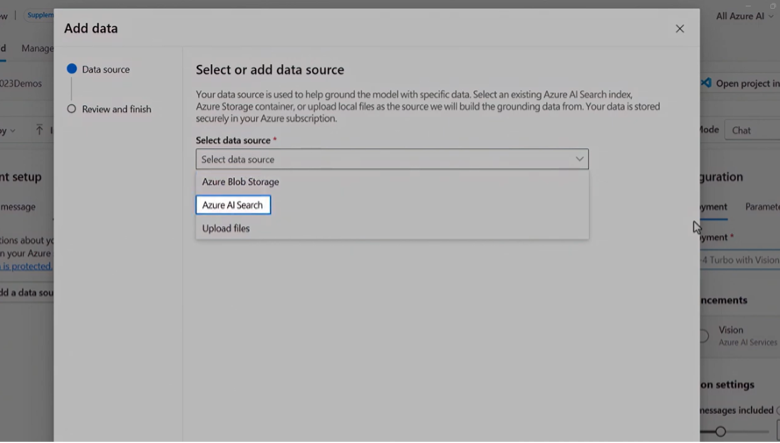Click the 'is protected' link

[26, 267]
